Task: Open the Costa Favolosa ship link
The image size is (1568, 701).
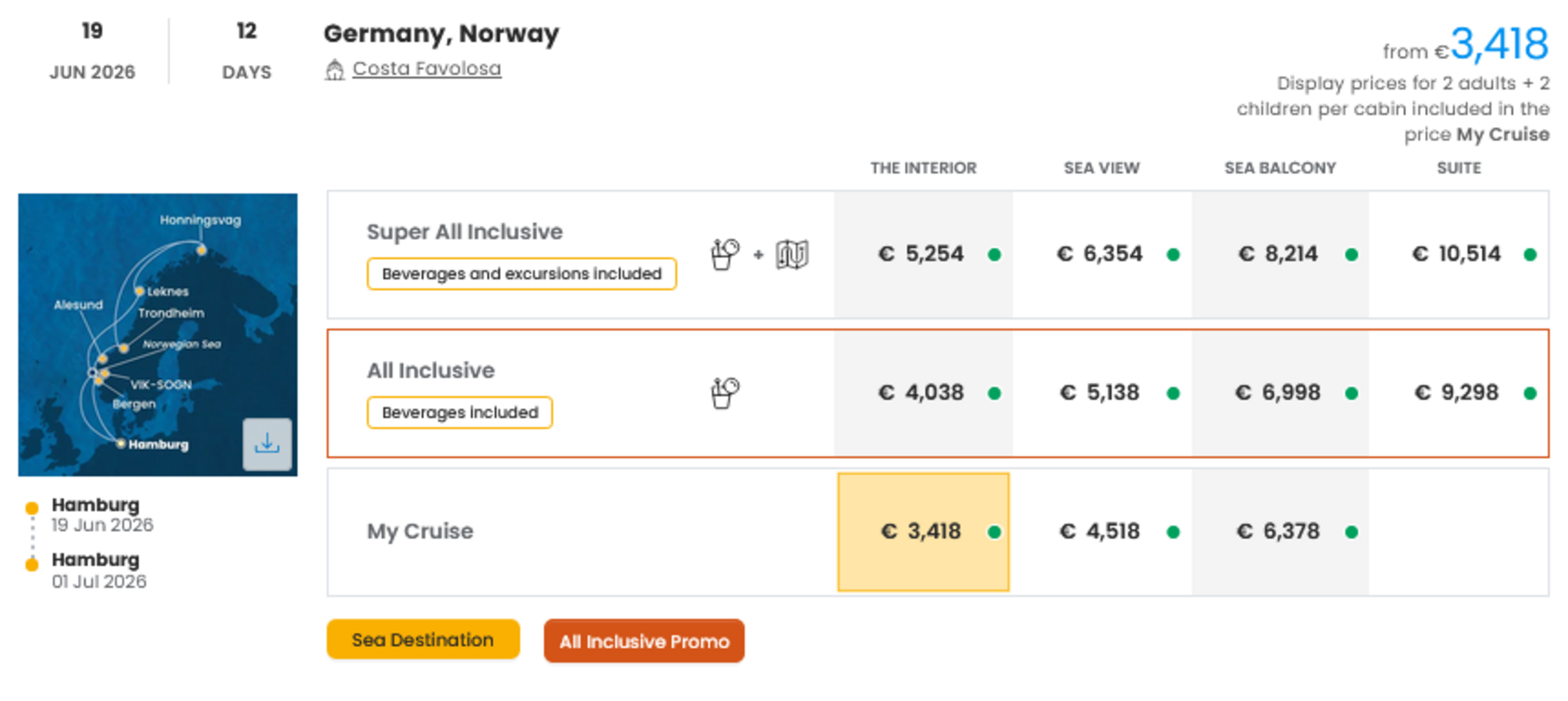Action: tap(427, 69)
